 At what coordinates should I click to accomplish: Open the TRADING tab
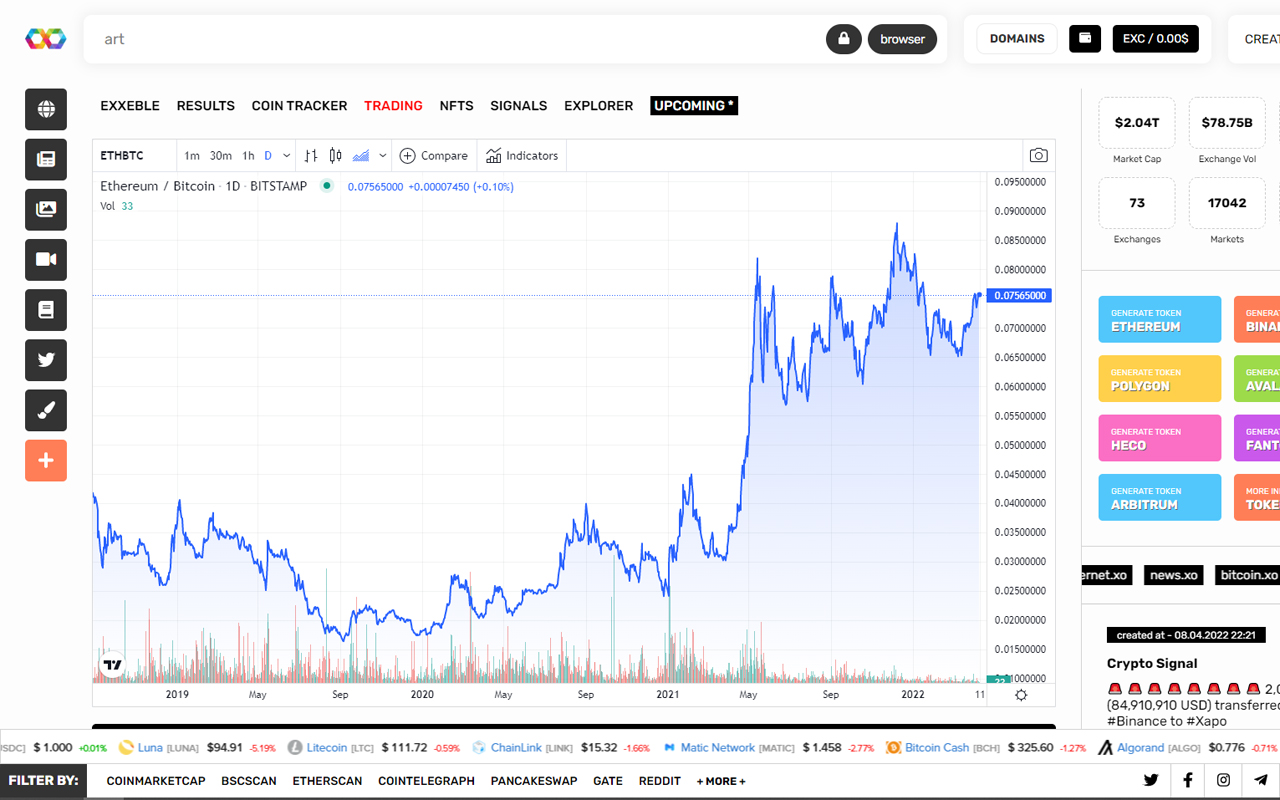[x=393, y=105]
